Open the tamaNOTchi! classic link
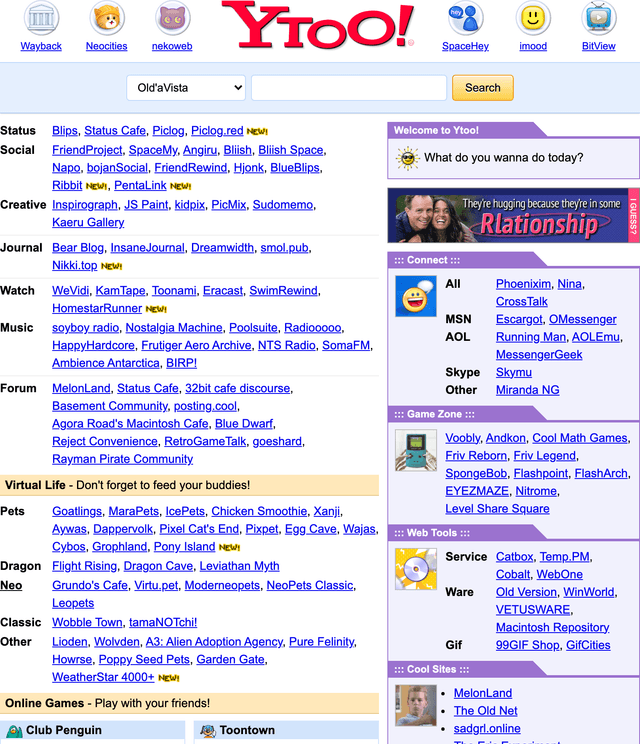Image resolution: width=640 pixels, height=744 pixels. [163, 623]
